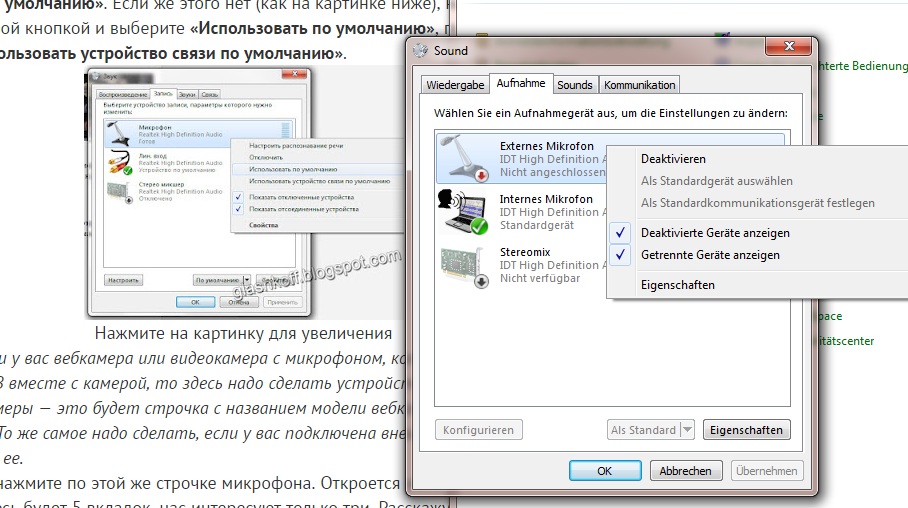Switch to the Wiedergabe tab
The width and height of the screenshot is (908, 508).
pyautogui.click(x=455, y=85)
